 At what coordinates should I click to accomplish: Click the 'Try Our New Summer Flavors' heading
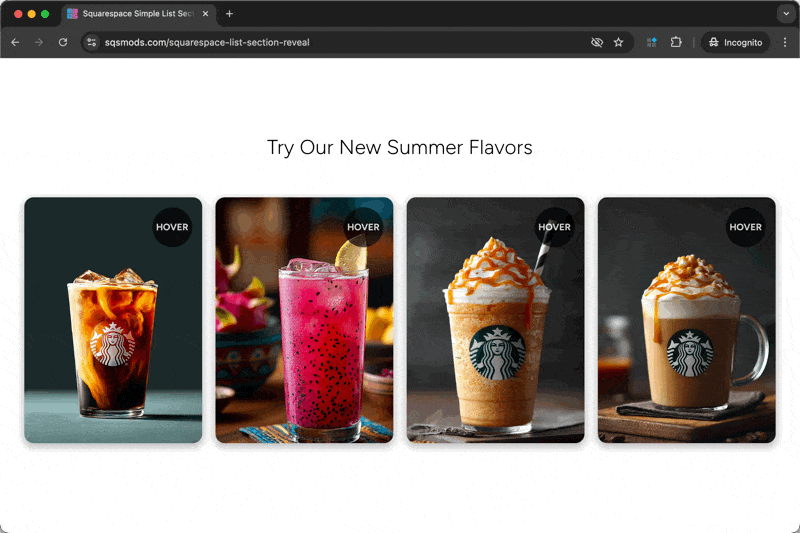399,147
